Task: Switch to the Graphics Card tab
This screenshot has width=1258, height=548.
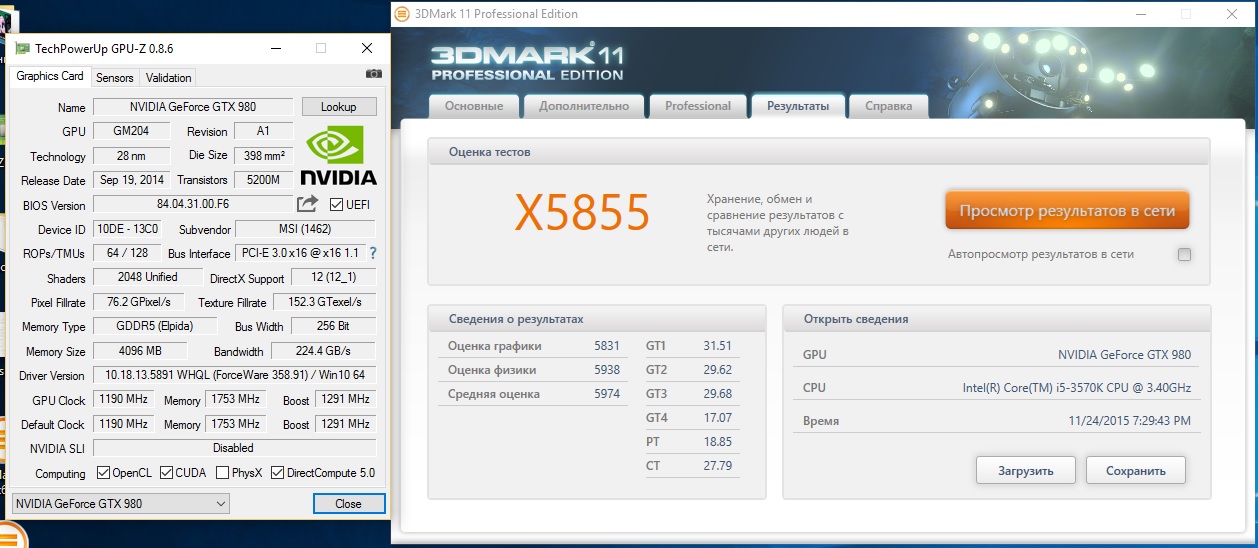Action: point(50,77)
